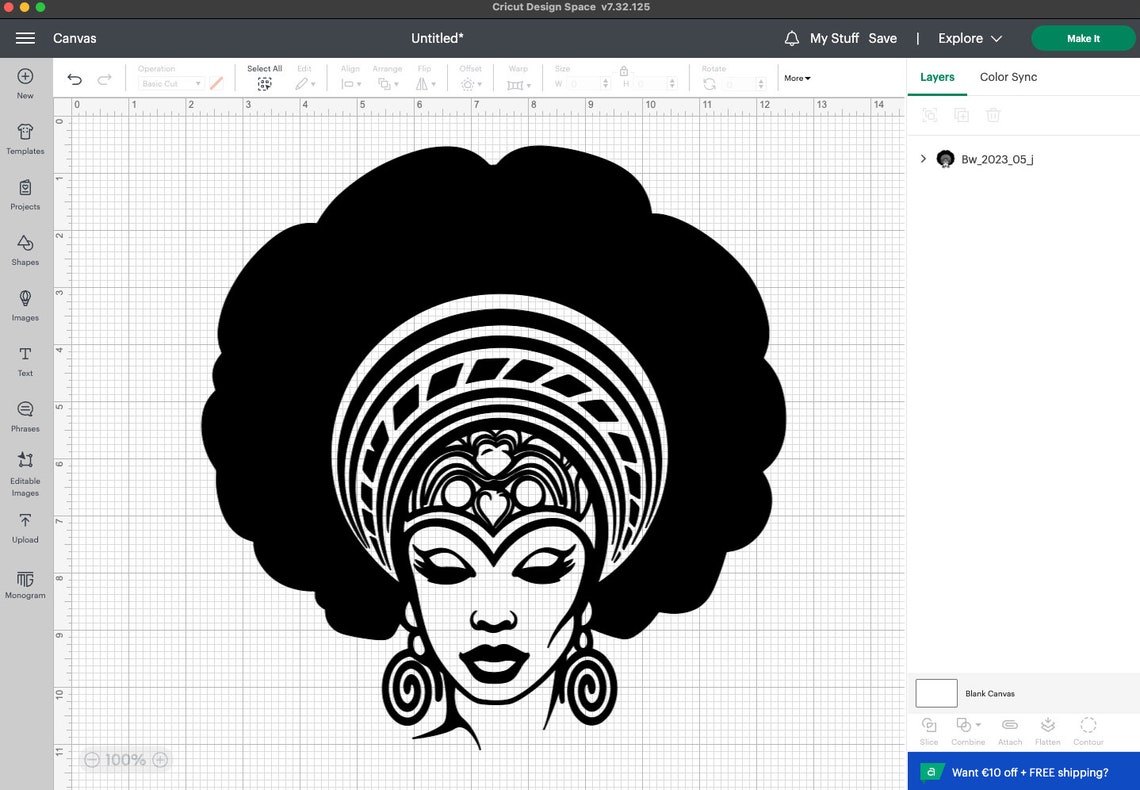Click Select All in the toolbar
The image size is (1140, 790).
pyautogui.click(x=264, y=77)
